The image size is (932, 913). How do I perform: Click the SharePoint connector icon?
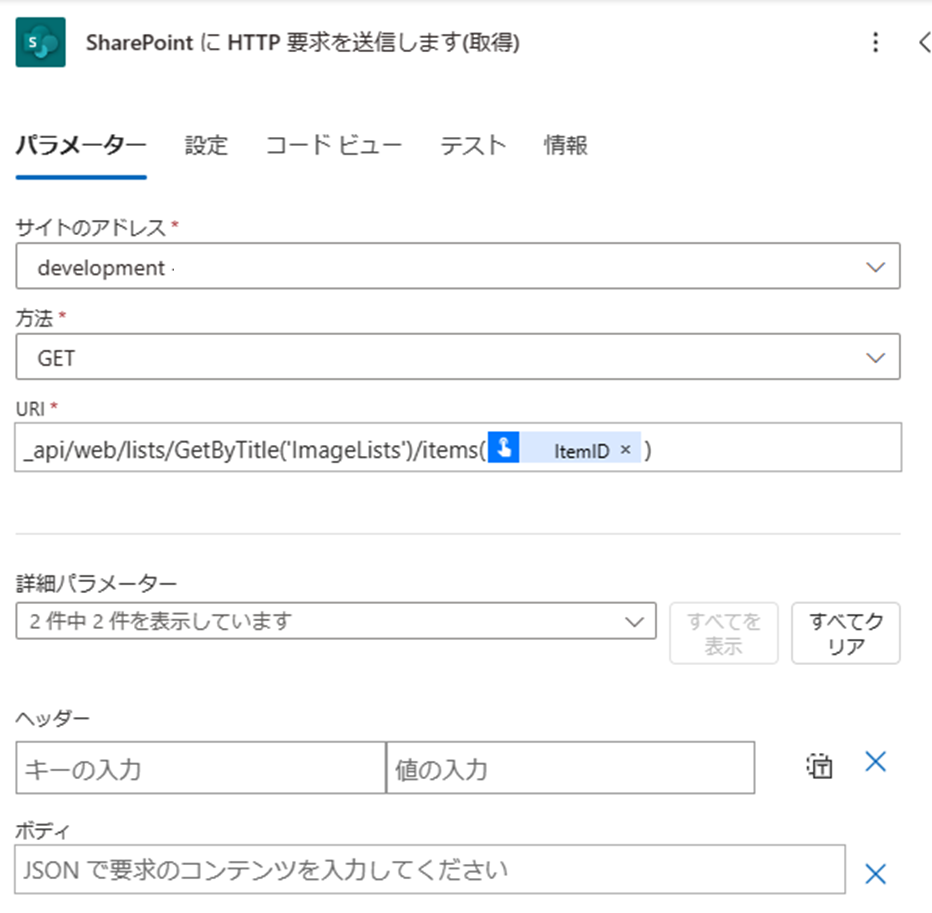point(40,42)
